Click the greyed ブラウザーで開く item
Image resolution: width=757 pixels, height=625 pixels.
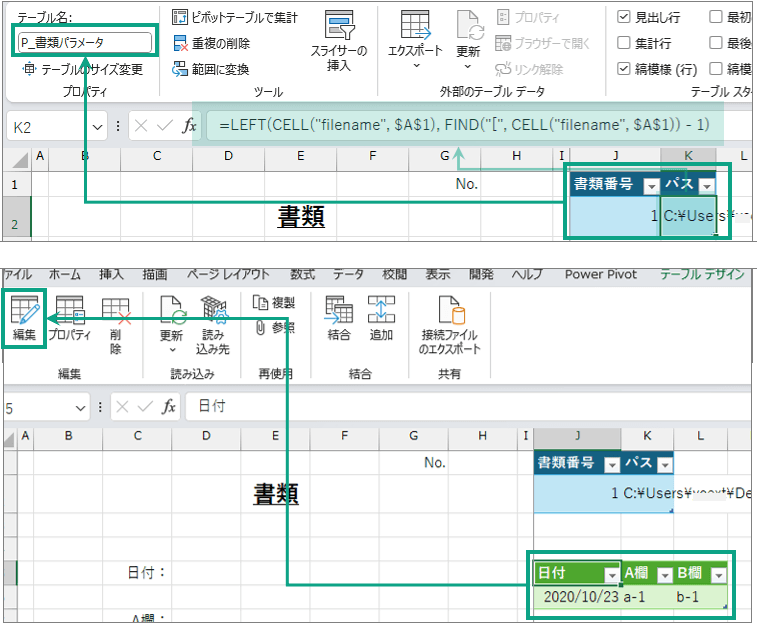542,43
